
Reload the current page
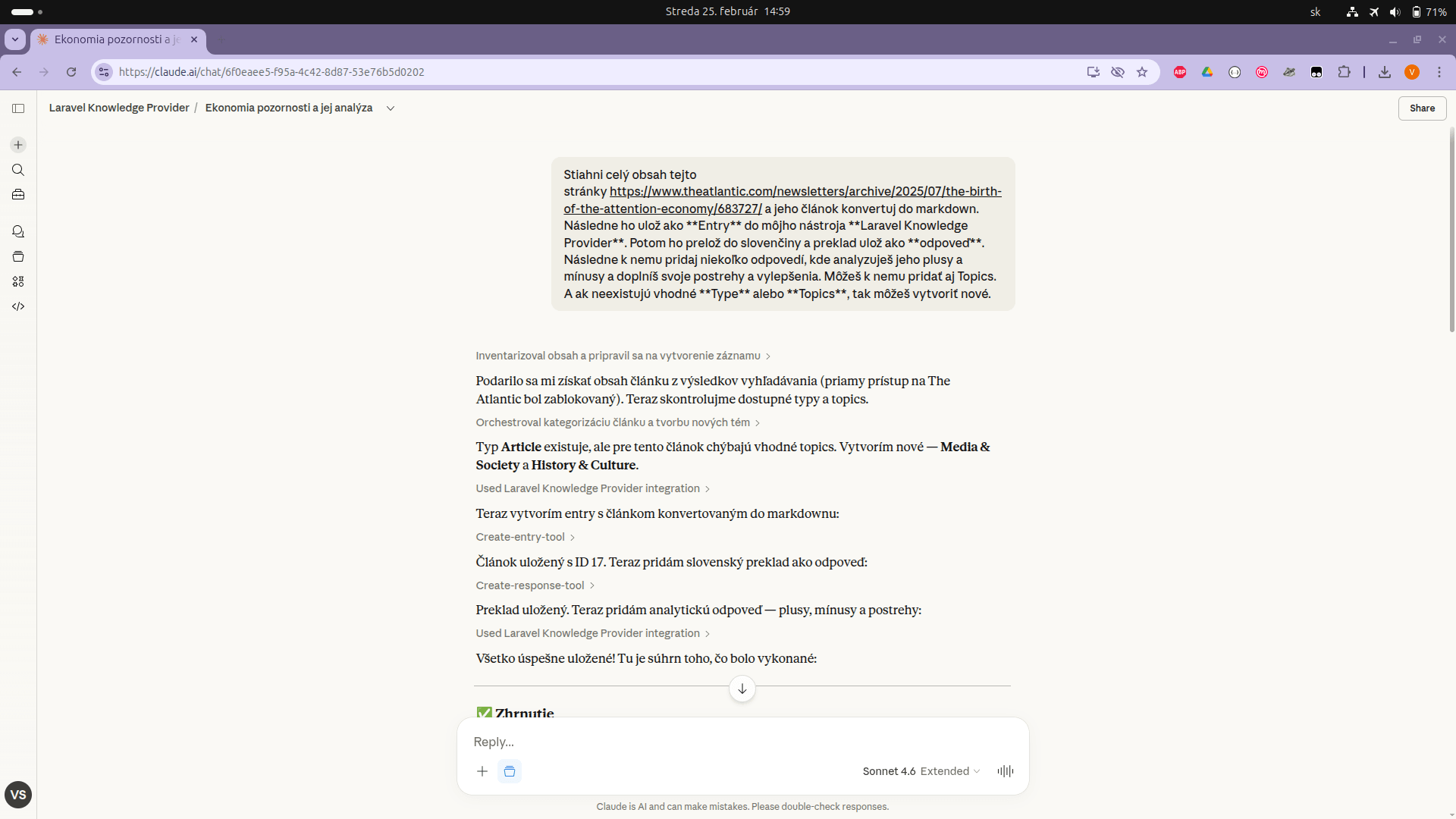point(71,72)
